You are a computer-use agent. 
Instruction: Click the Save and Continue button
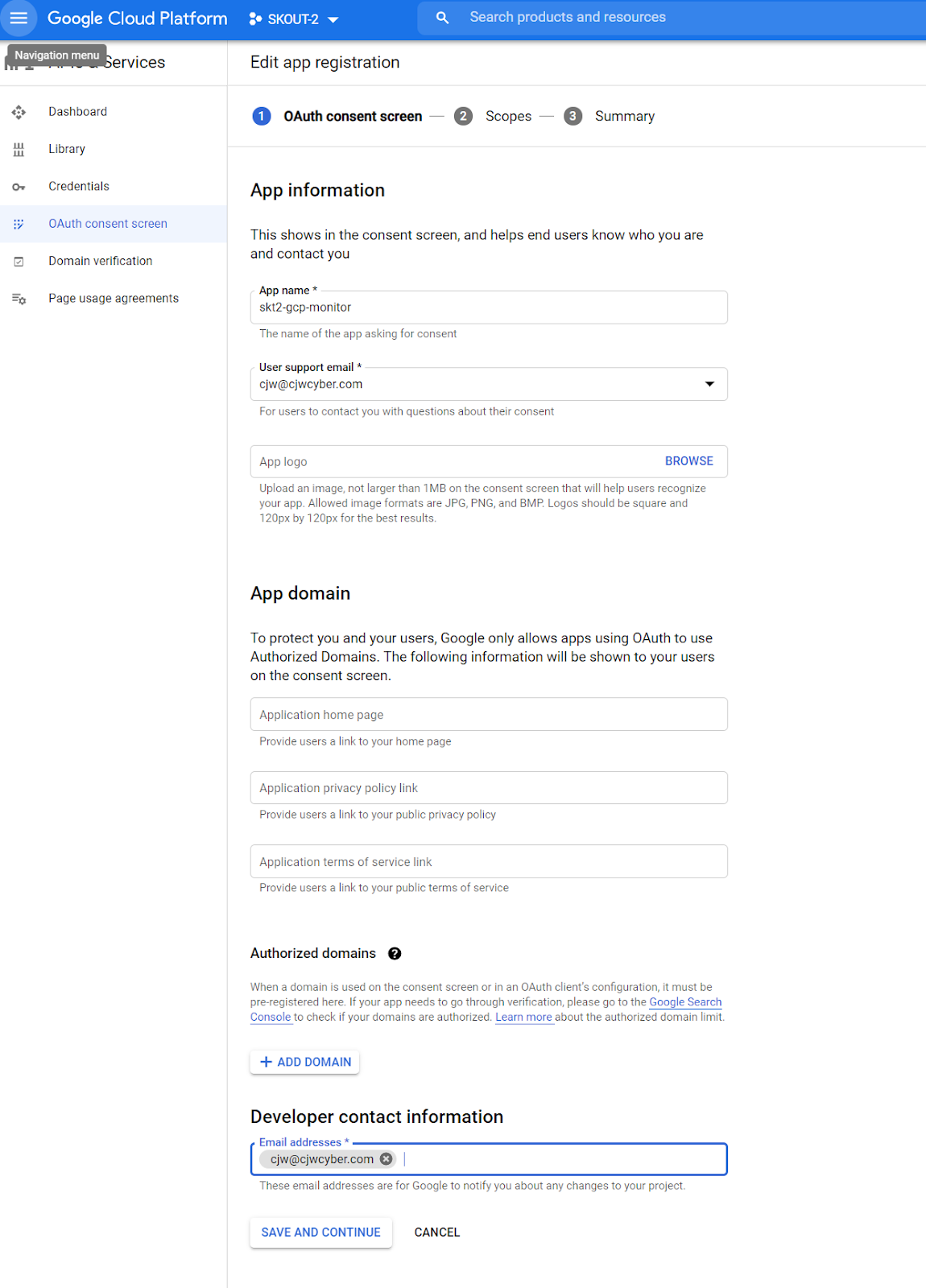point(320,1232)
